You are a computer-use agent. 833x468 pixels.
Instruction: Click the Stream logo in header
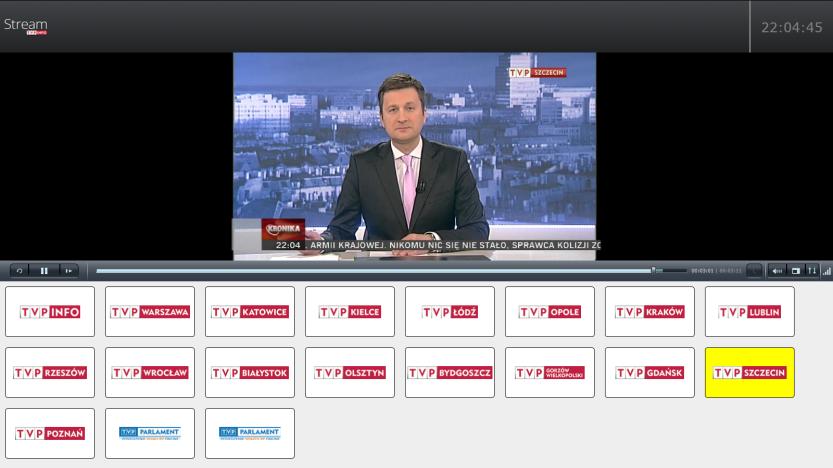click(26, 26)
